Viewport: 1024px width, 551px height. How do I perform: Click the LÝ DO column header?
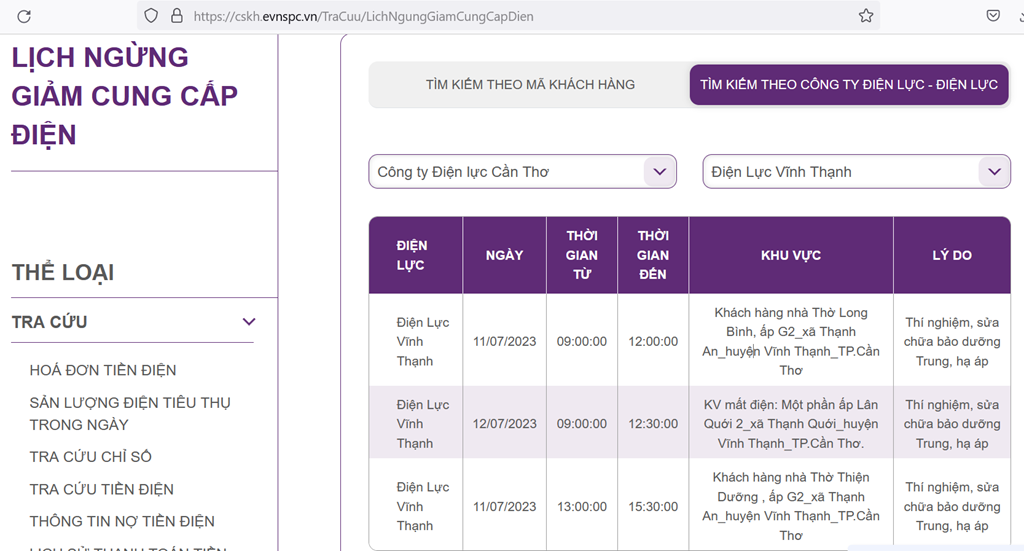[x=951, y=255]
